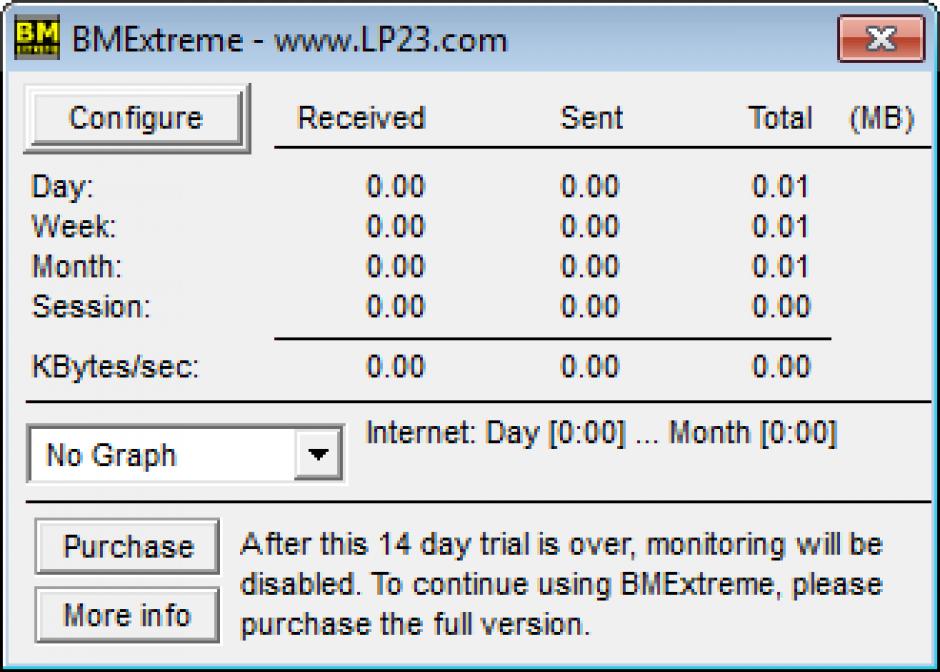Select the Session row label

pos(90,306)
